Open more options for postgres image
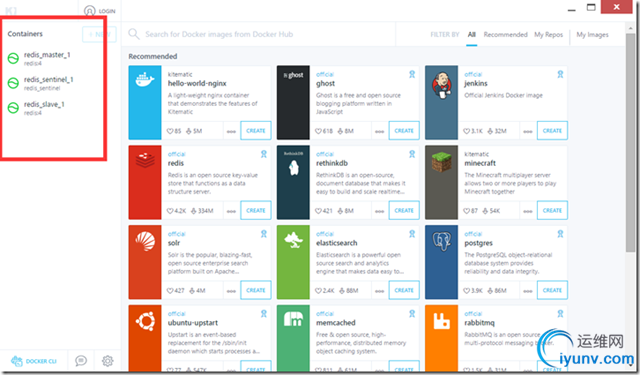 528,291
